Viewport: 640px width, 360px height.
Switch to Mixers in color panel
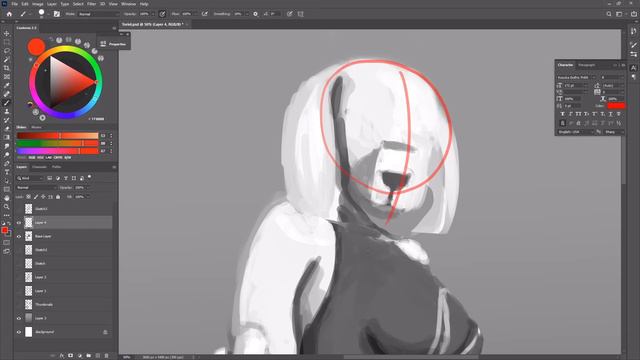(36, 127)
